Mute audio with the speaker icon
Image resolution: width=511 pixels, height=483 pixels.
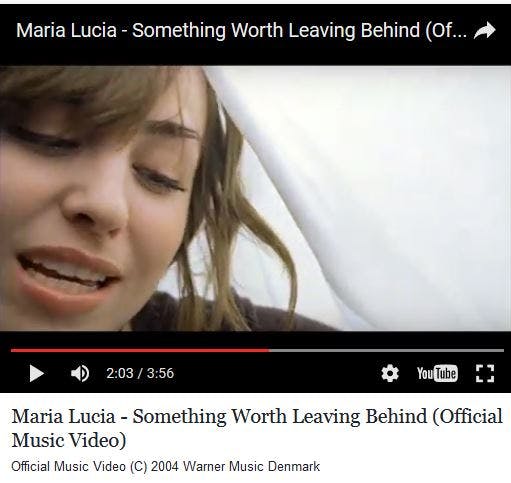tap(80, 373)
